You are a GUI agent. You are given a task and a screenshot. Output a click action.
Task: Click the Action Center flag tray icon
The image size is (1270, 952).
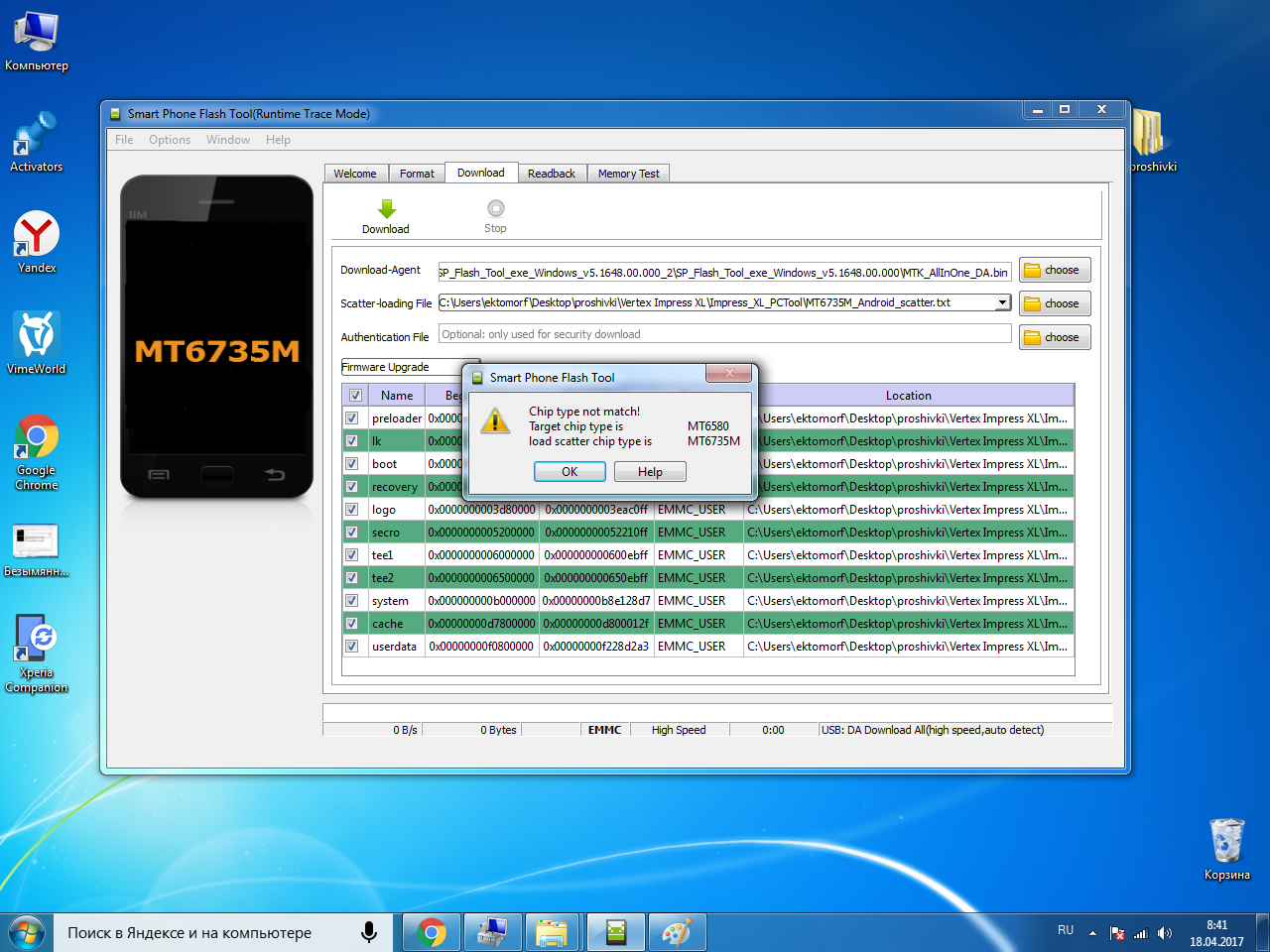click(x=1117, y=933)
